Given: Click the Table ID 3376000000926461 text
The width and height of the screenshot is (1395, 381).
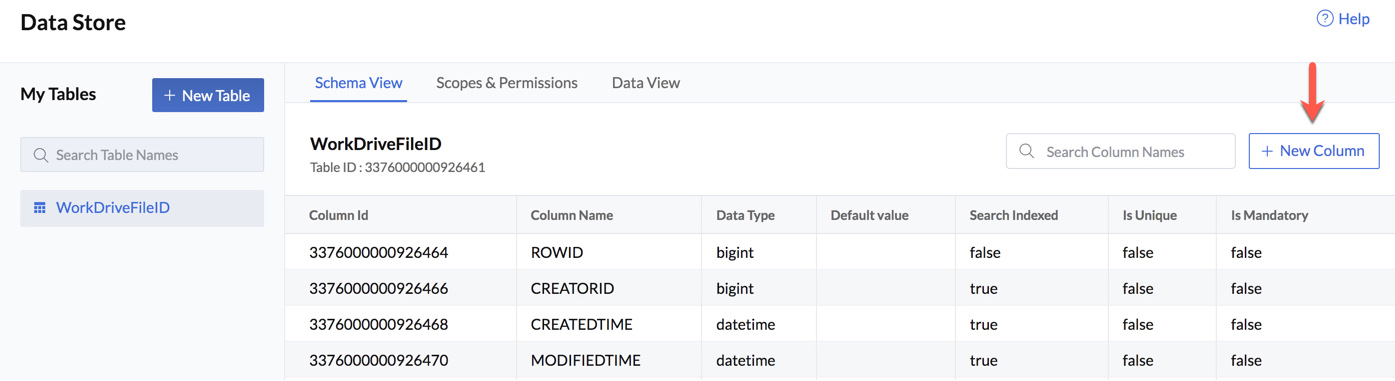Looking at the screenshot, I should 398,167.
